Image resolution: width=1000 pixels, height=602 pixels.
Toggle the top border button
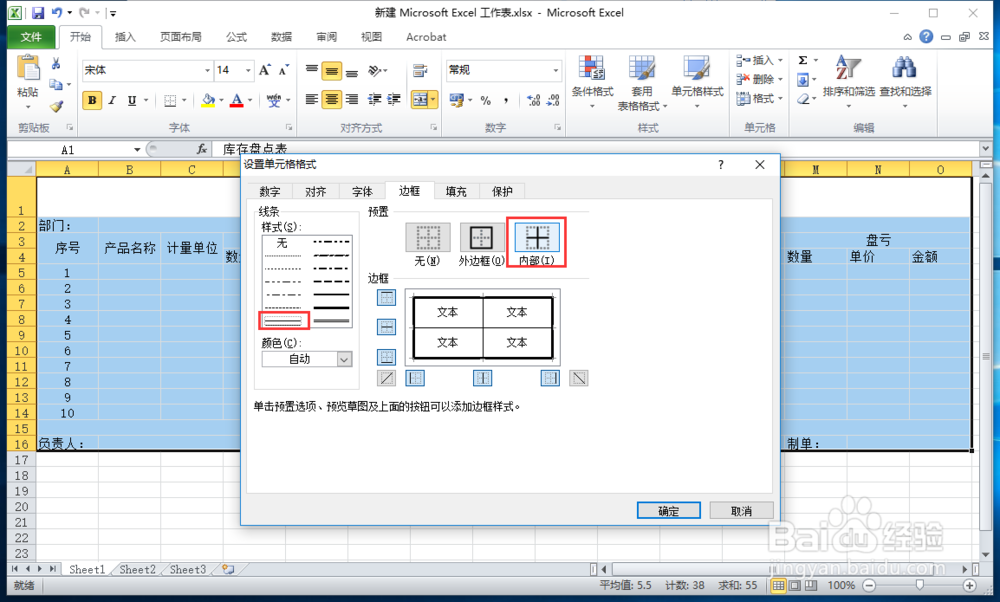tap(386, 298)
